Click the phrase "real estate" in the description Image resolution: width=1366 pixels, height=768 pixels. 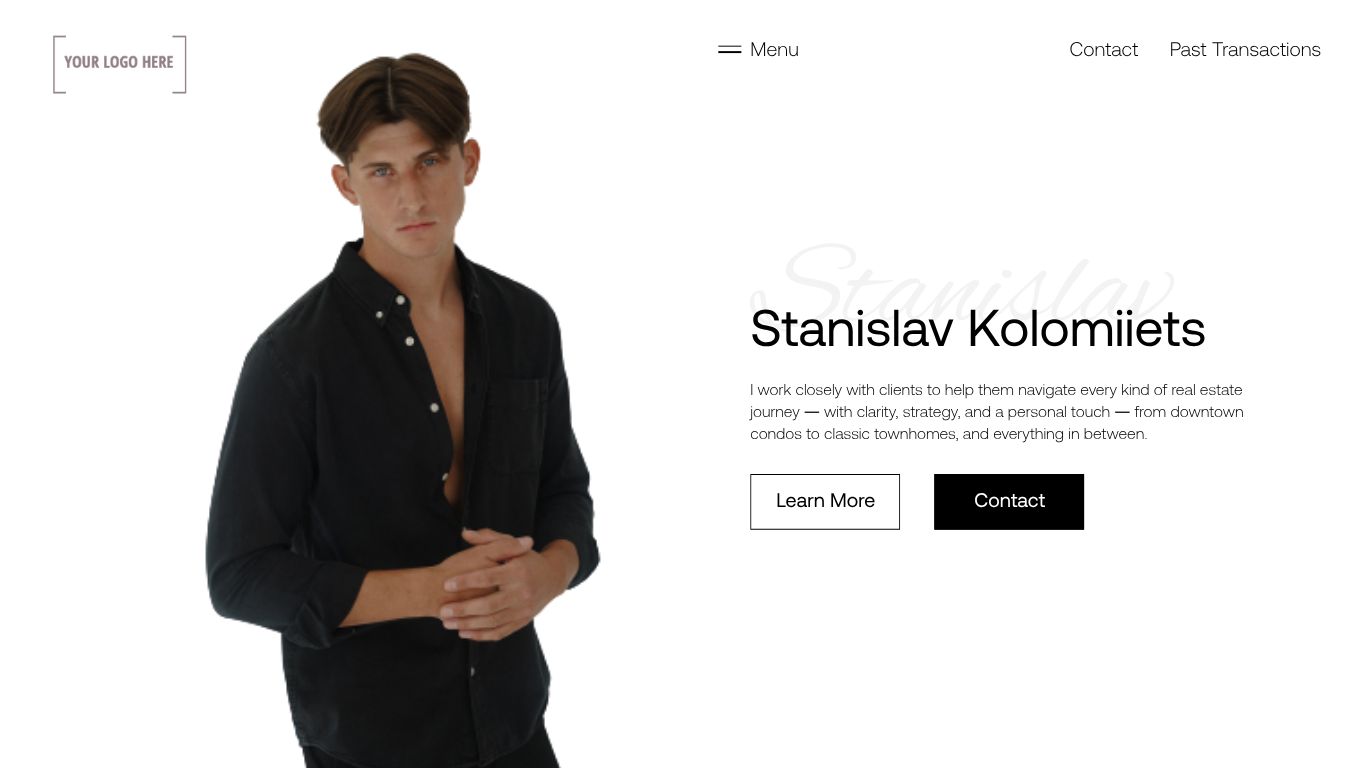click(1207, 390)
